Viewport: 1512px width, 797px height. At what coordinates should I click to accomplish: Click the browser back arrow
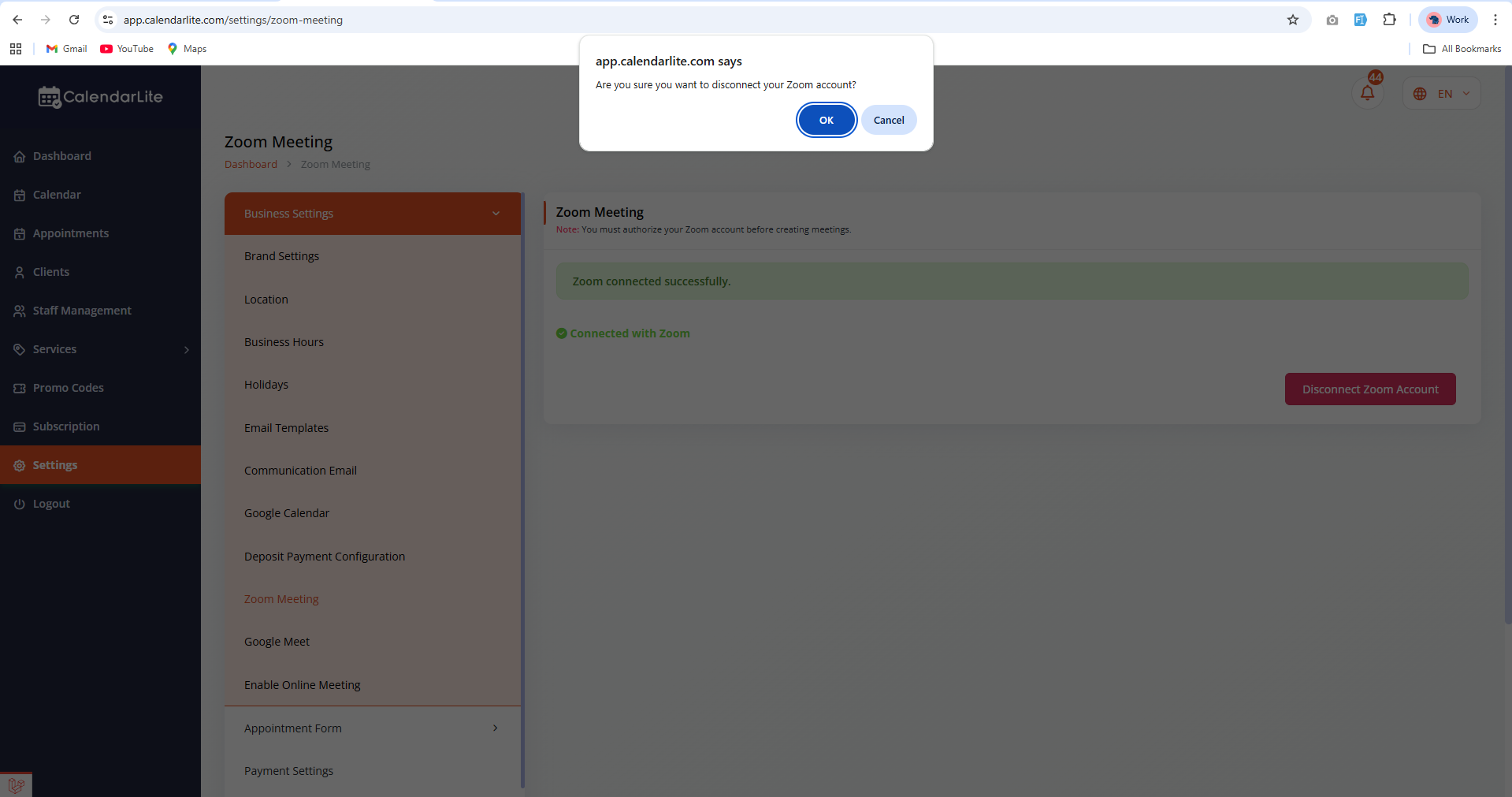[x=17, y=20]
